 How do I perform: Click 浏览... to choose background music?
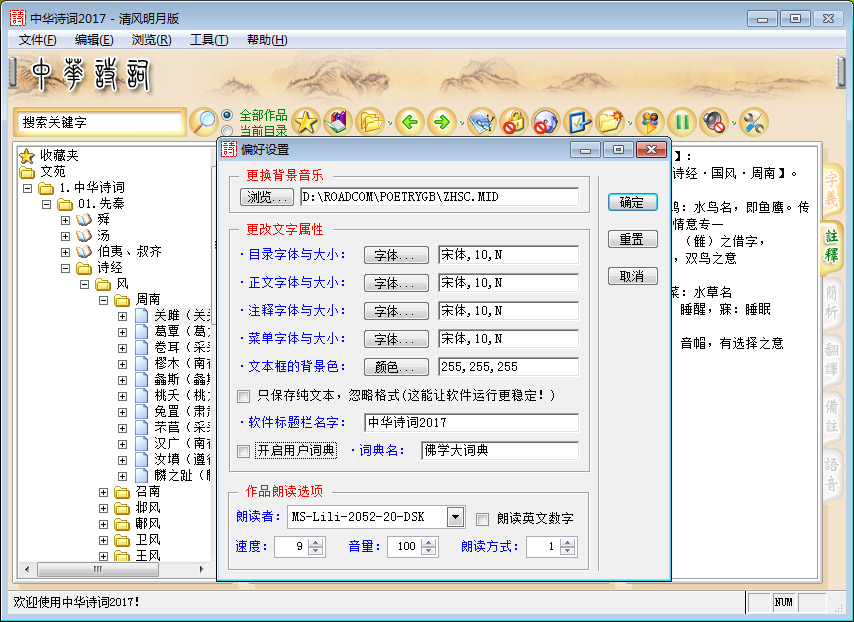point(267,197)
